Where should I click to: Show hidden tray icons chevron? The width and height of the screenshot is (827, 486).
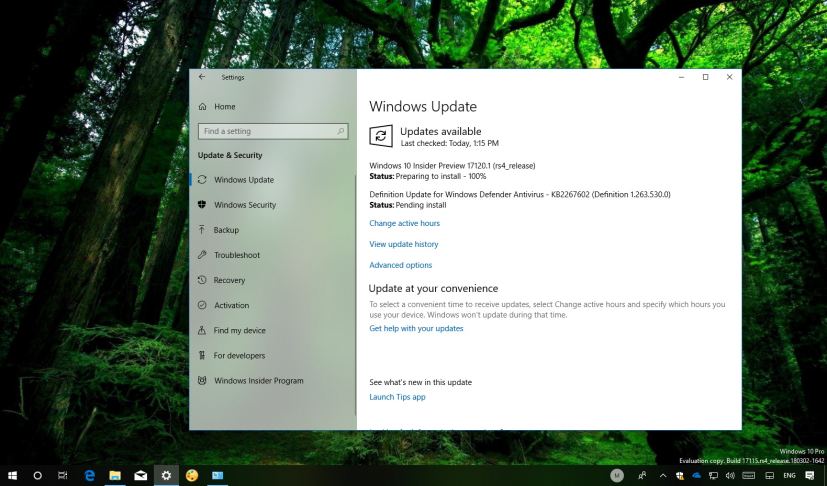point(663,475)
